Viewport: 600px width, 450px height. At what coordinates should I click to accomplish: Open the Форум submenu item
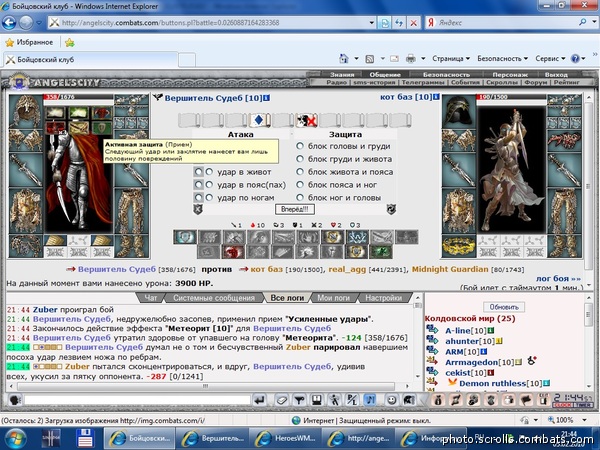[x=536, y=82]
